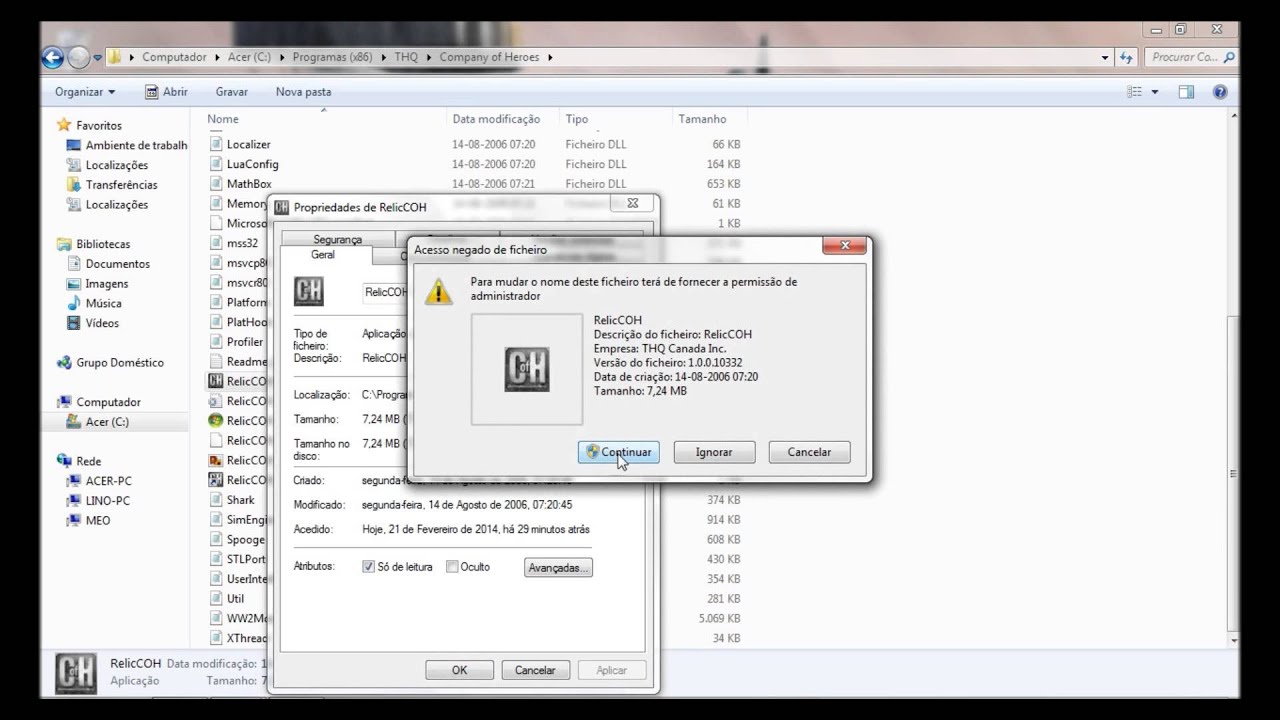Cancel the access denied dialog

[809, 452]
